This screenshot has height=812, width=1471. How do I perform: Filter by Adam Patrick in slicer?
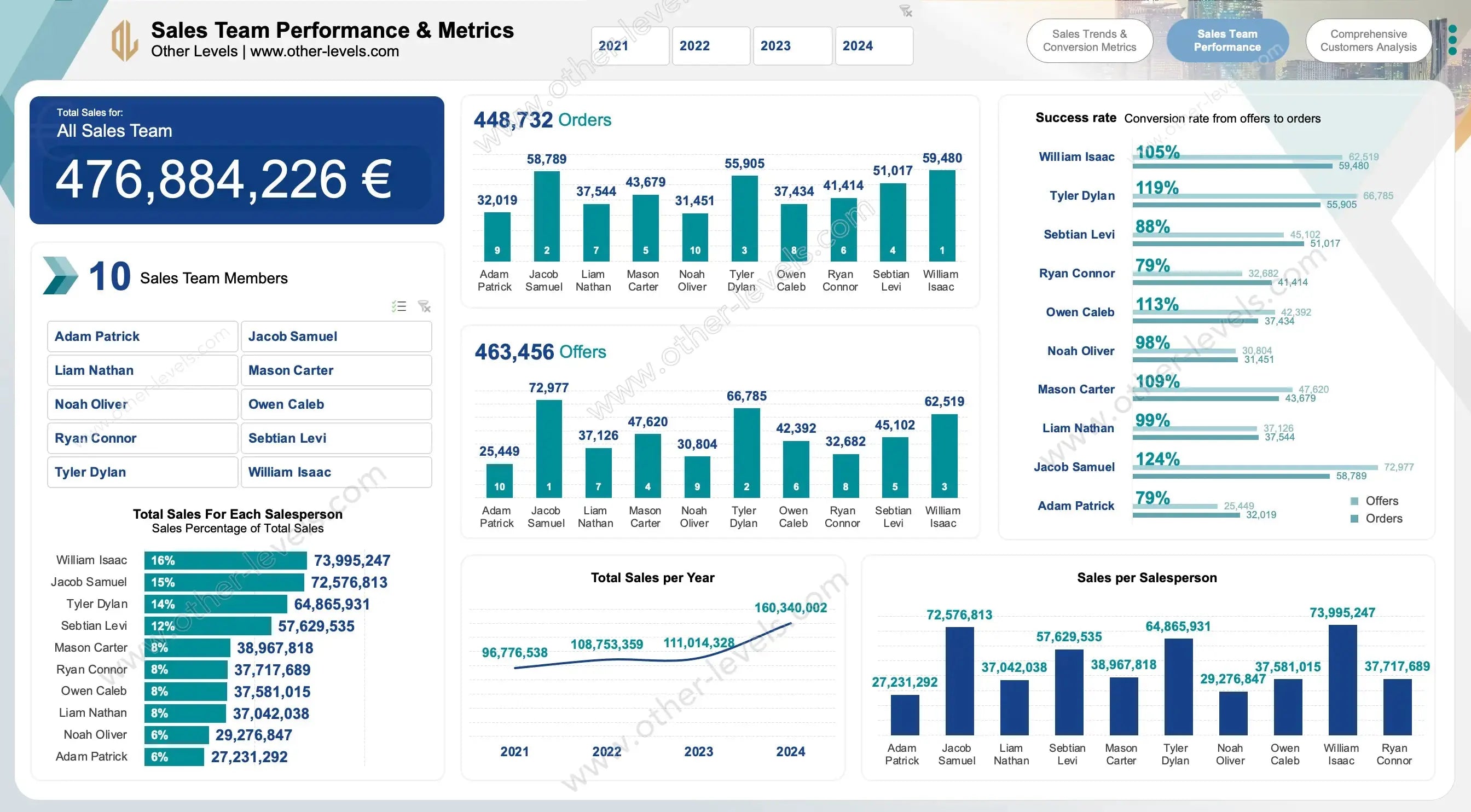tap(142, 337)
